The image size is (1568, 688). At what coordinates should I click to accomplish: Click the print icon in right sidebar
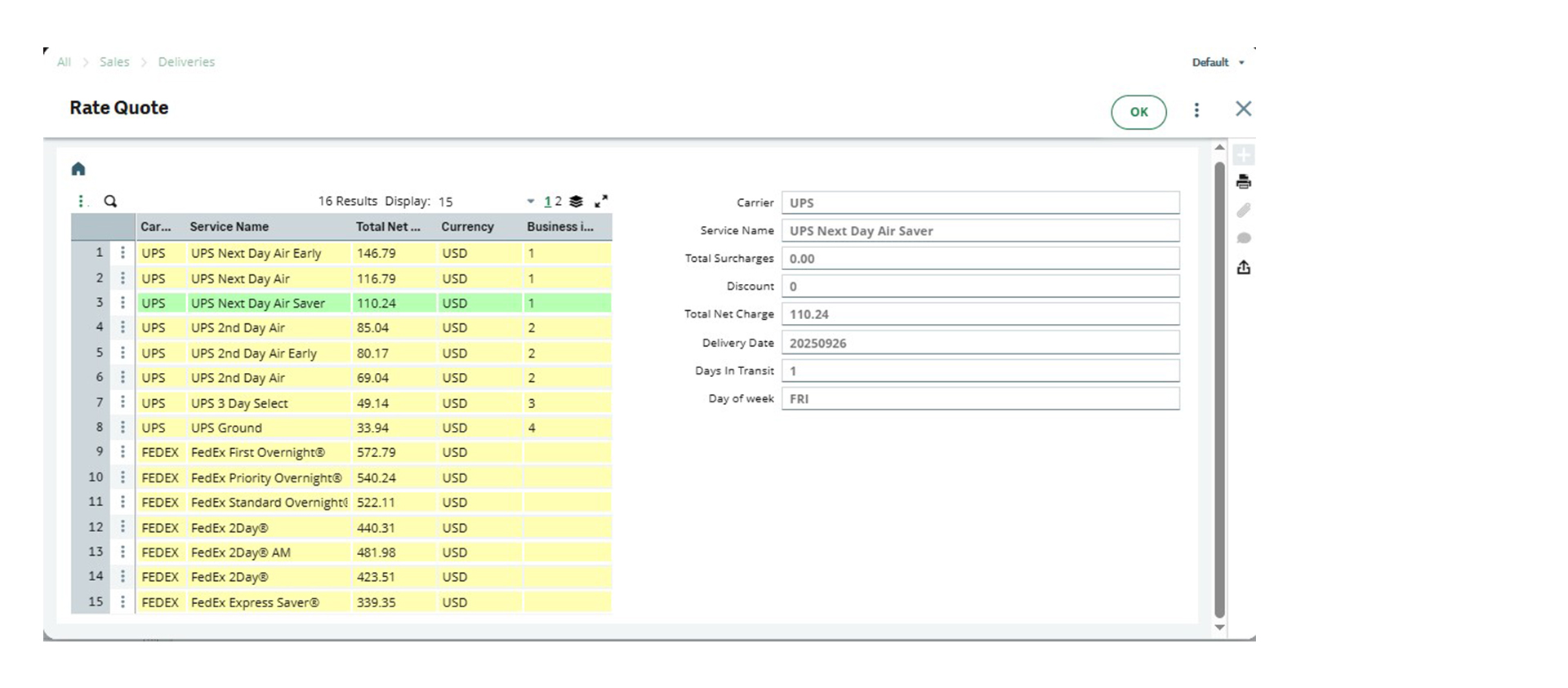click(x=1243, y=182)
